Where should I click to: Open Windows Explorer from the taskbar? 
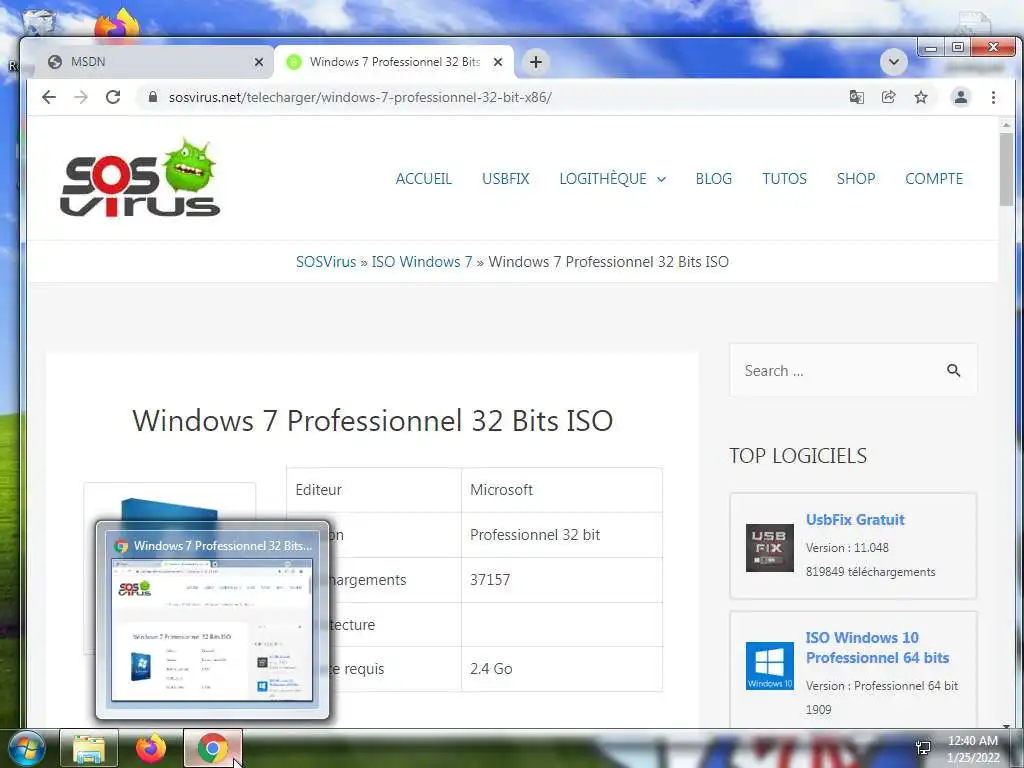[x=89, y=748]
